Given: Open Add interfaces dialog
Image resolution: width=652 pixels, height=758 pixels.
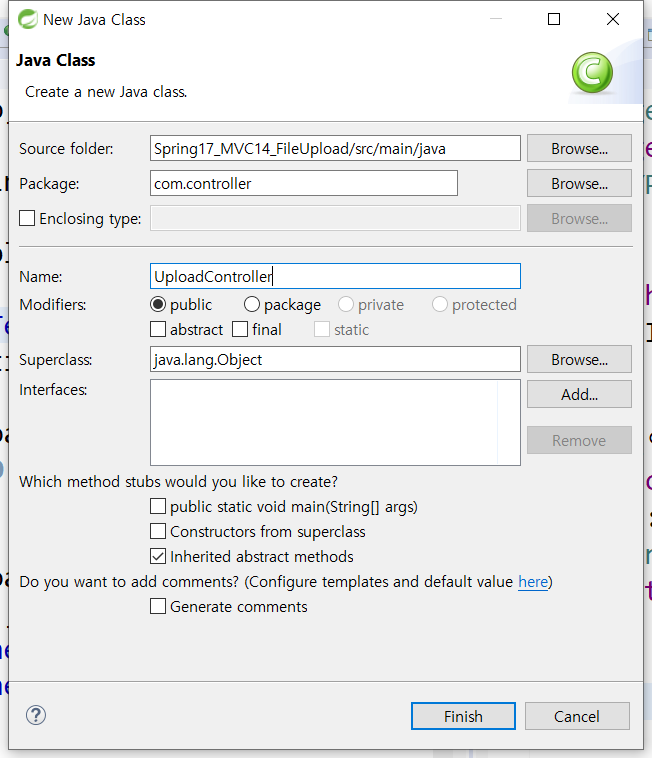Looking at the screenshot, I should 579,394.
